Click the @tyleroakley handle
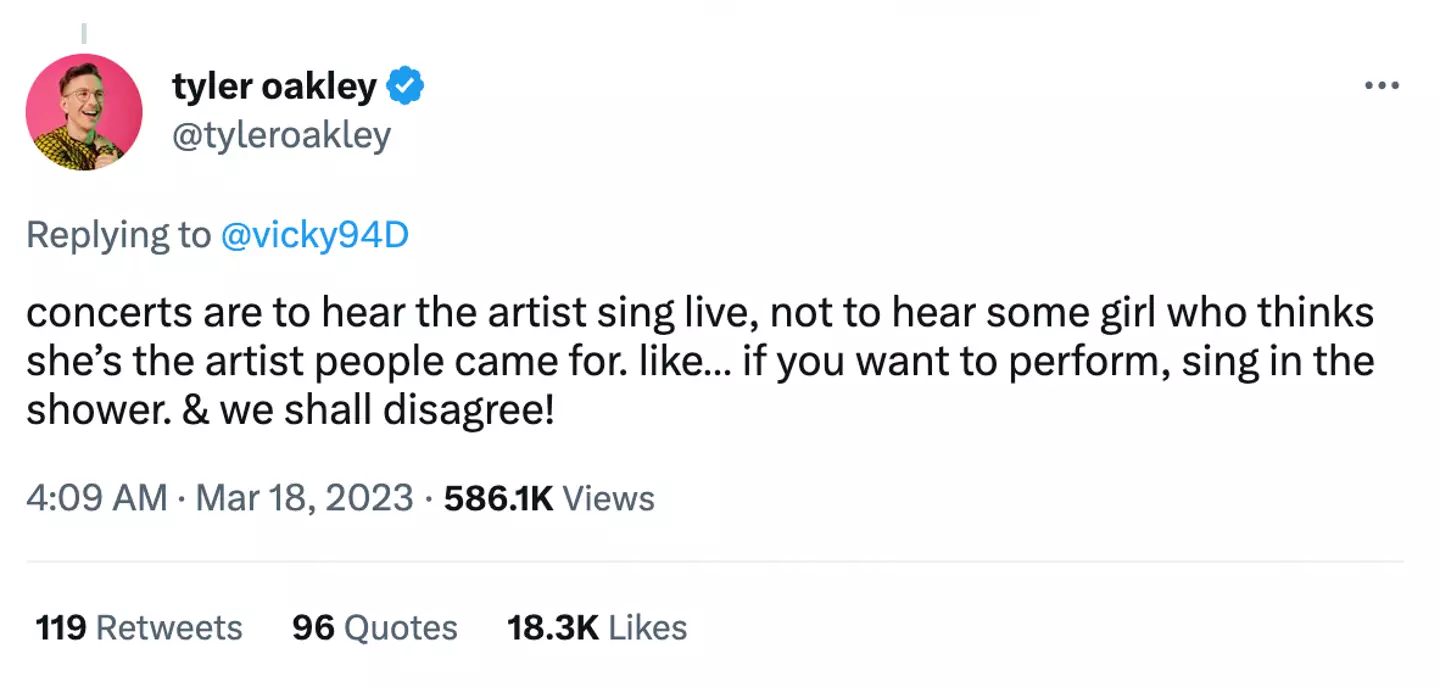The width and height of the screenshot is (1440, 687). (281, 135)
